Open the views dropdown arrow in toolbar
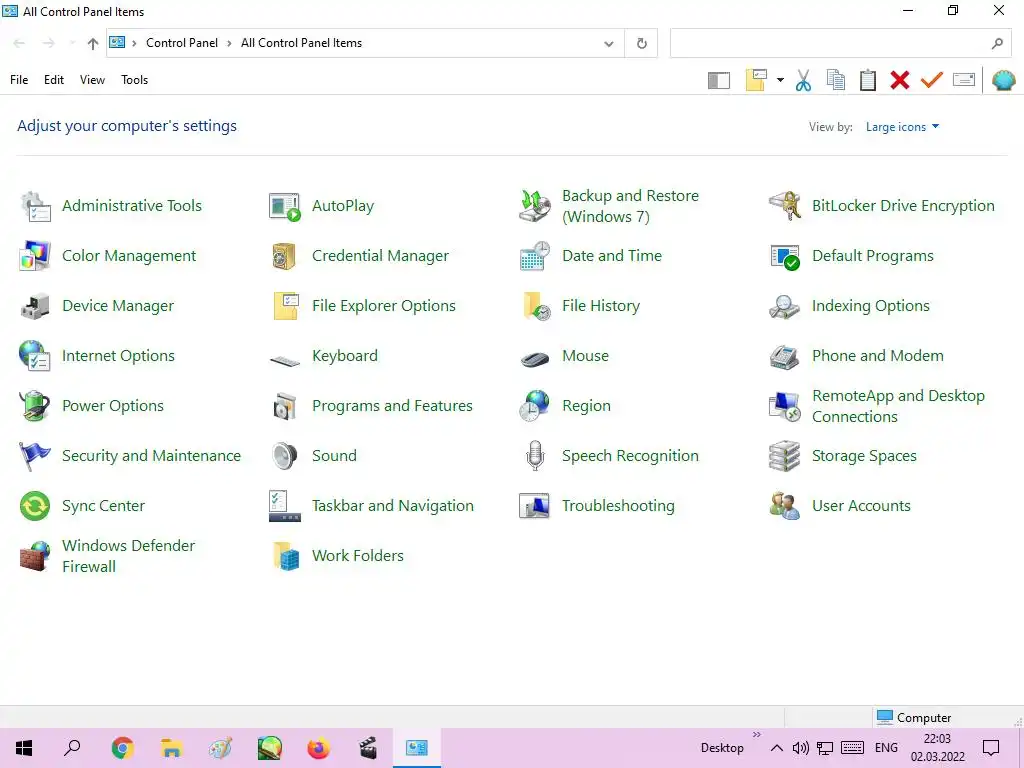This screenshot has height=768, width=1024. (780, 80)
